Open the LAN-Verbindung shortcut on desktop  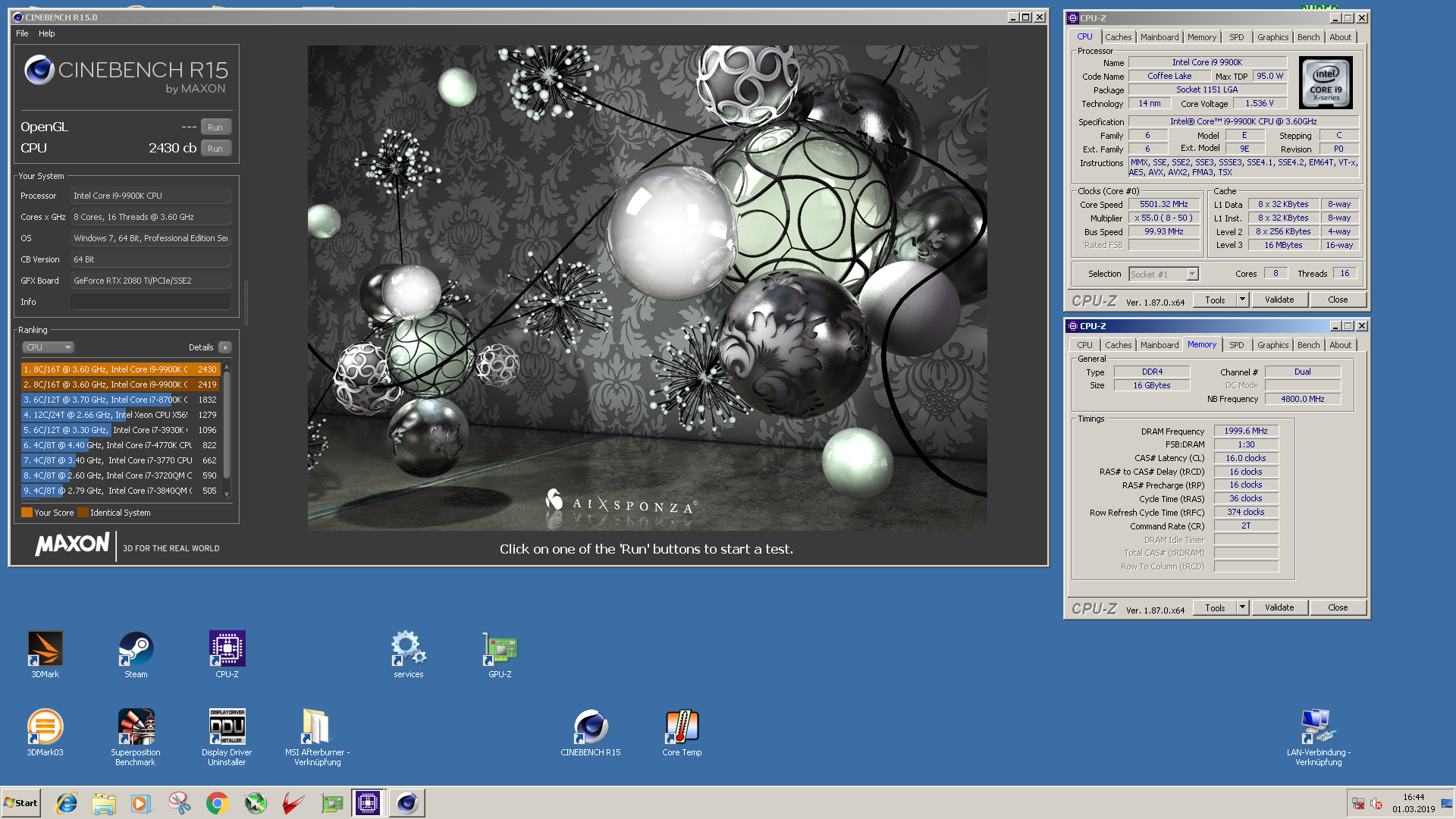[x=1318, y=737]
